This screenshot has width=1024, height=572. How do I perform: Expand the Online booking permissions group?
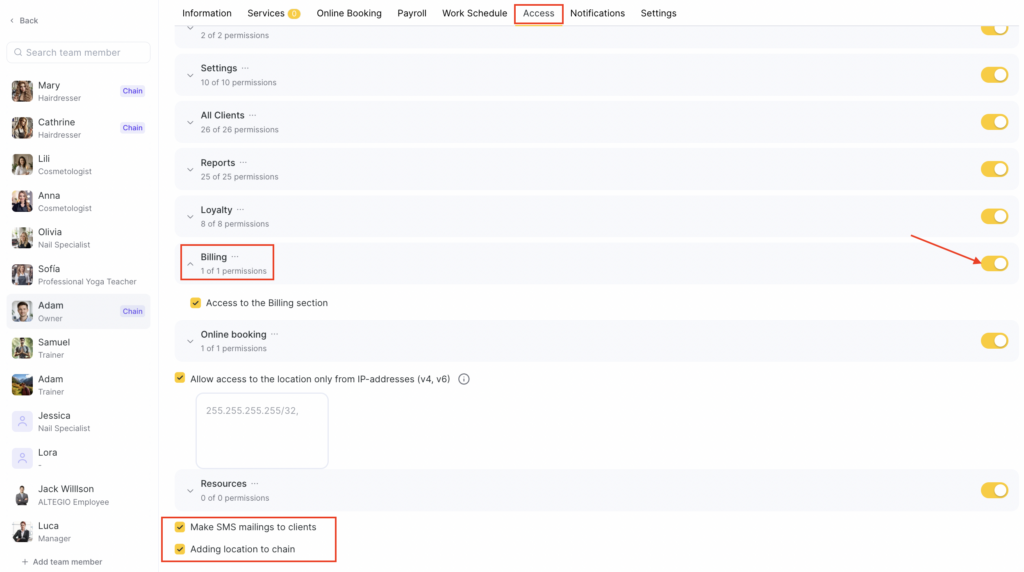[x=190, y=341]
